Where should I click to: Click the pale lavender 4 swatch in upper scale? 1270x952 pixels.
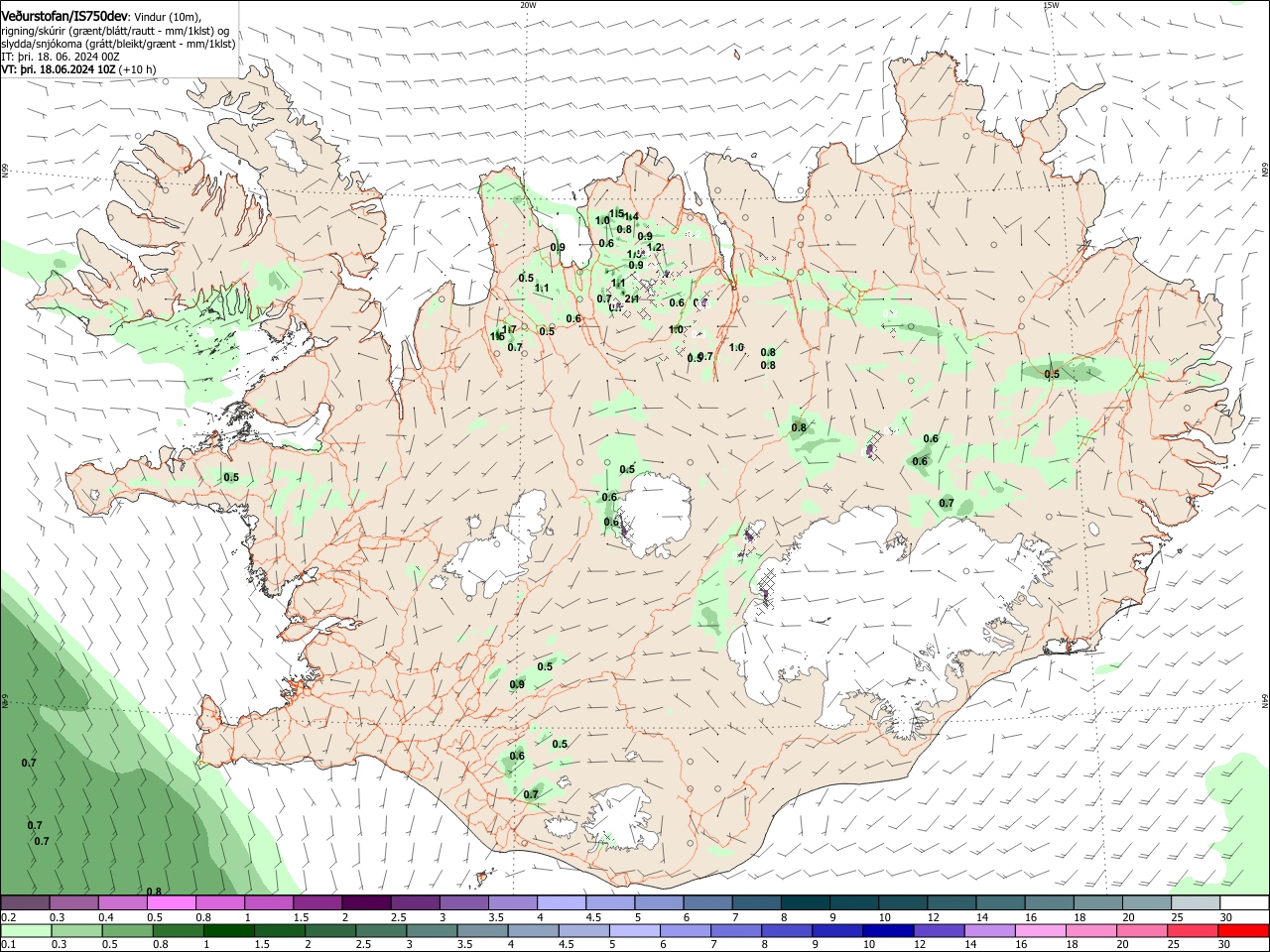pos(560,903)
